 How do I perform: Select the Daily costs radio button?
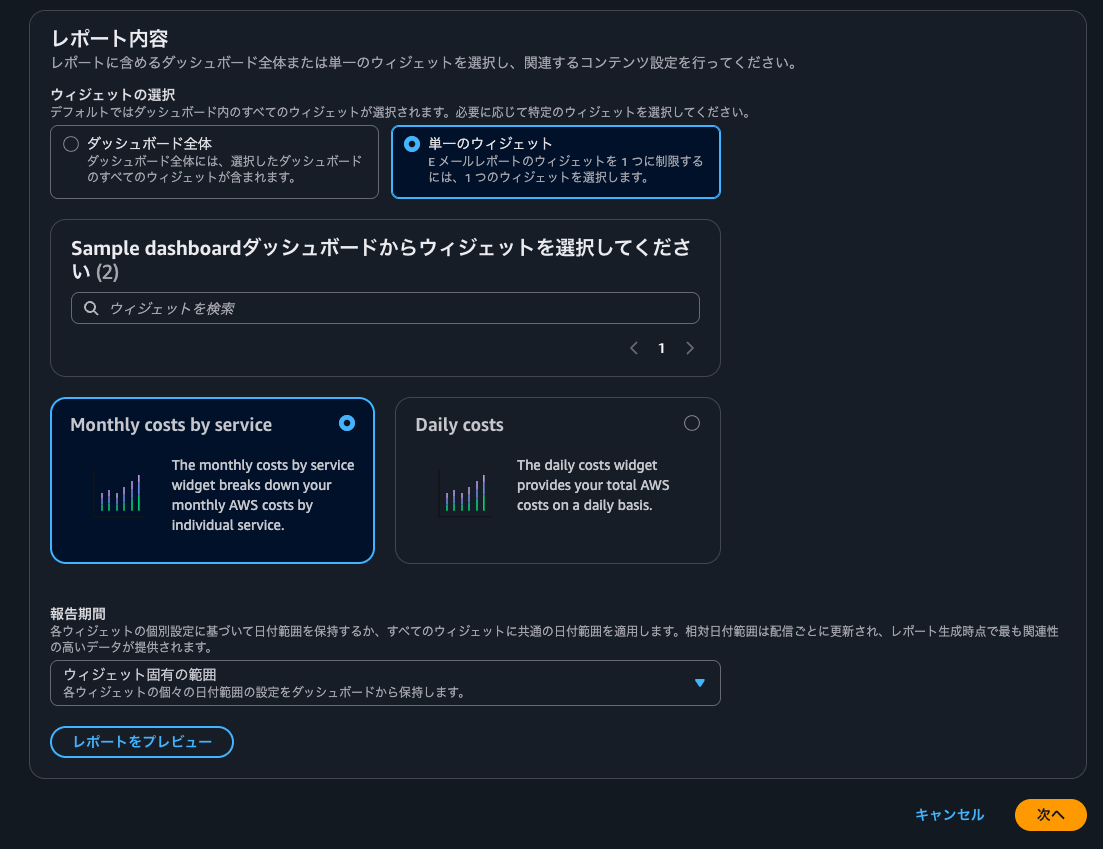[x=692, y=423]
